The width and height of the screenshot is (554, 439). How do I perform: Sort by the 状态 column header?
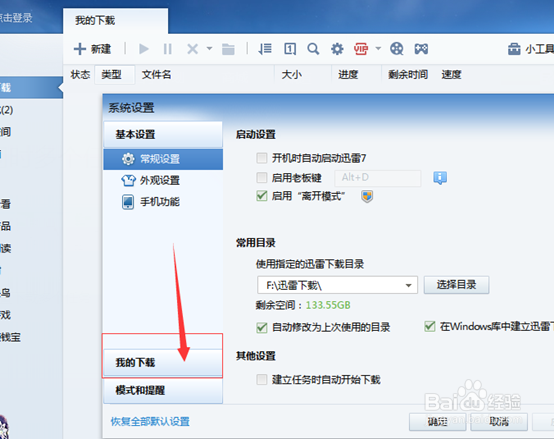tap(80, 75)
